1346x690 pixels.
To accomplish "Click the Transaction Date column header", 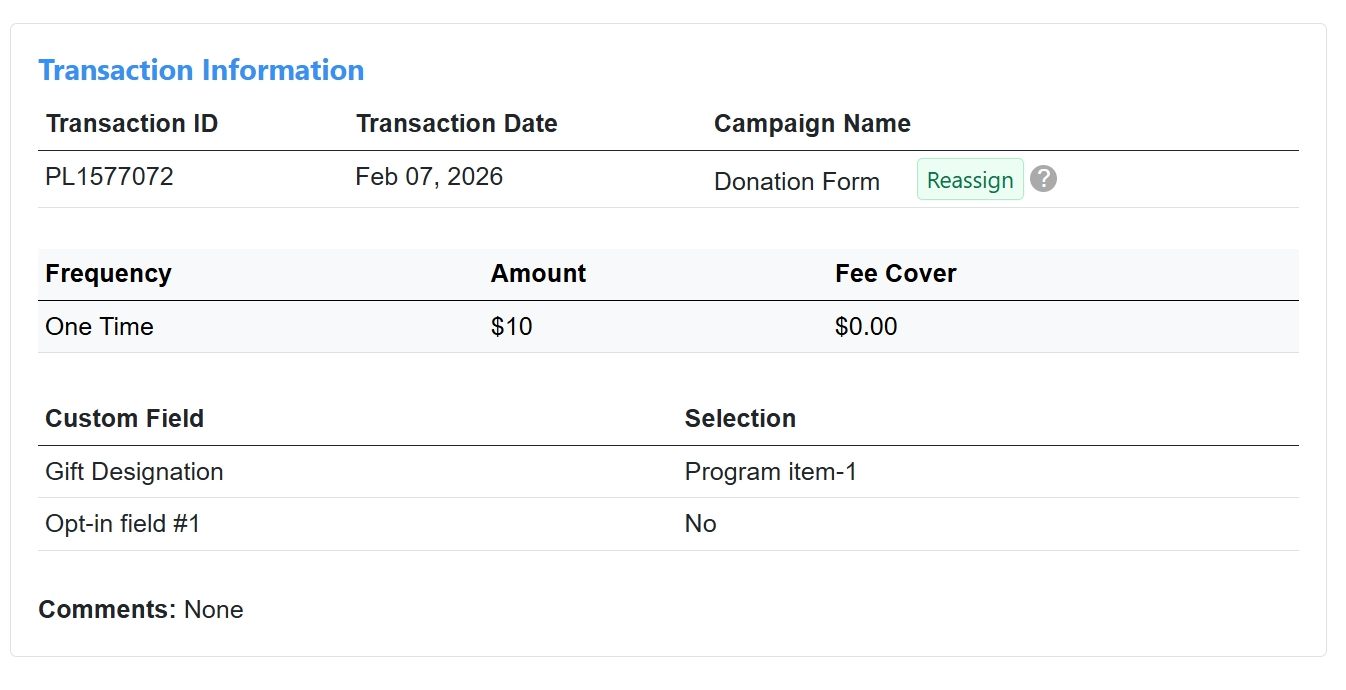I will pos(457,124).
